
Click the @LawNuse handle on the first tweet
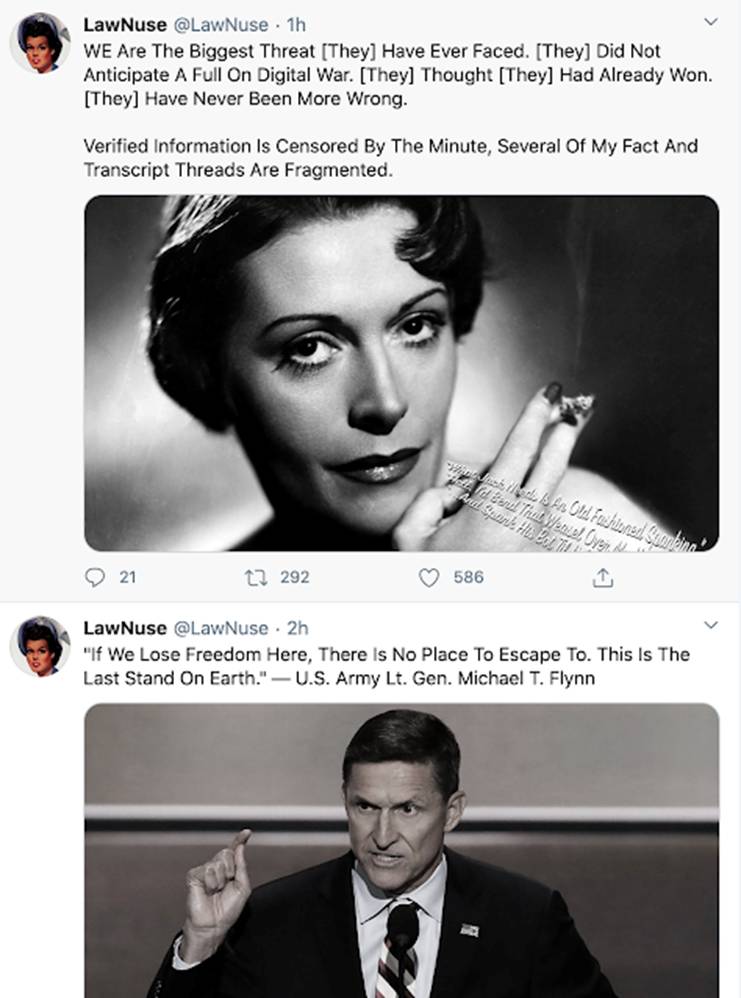click(222, 24)
